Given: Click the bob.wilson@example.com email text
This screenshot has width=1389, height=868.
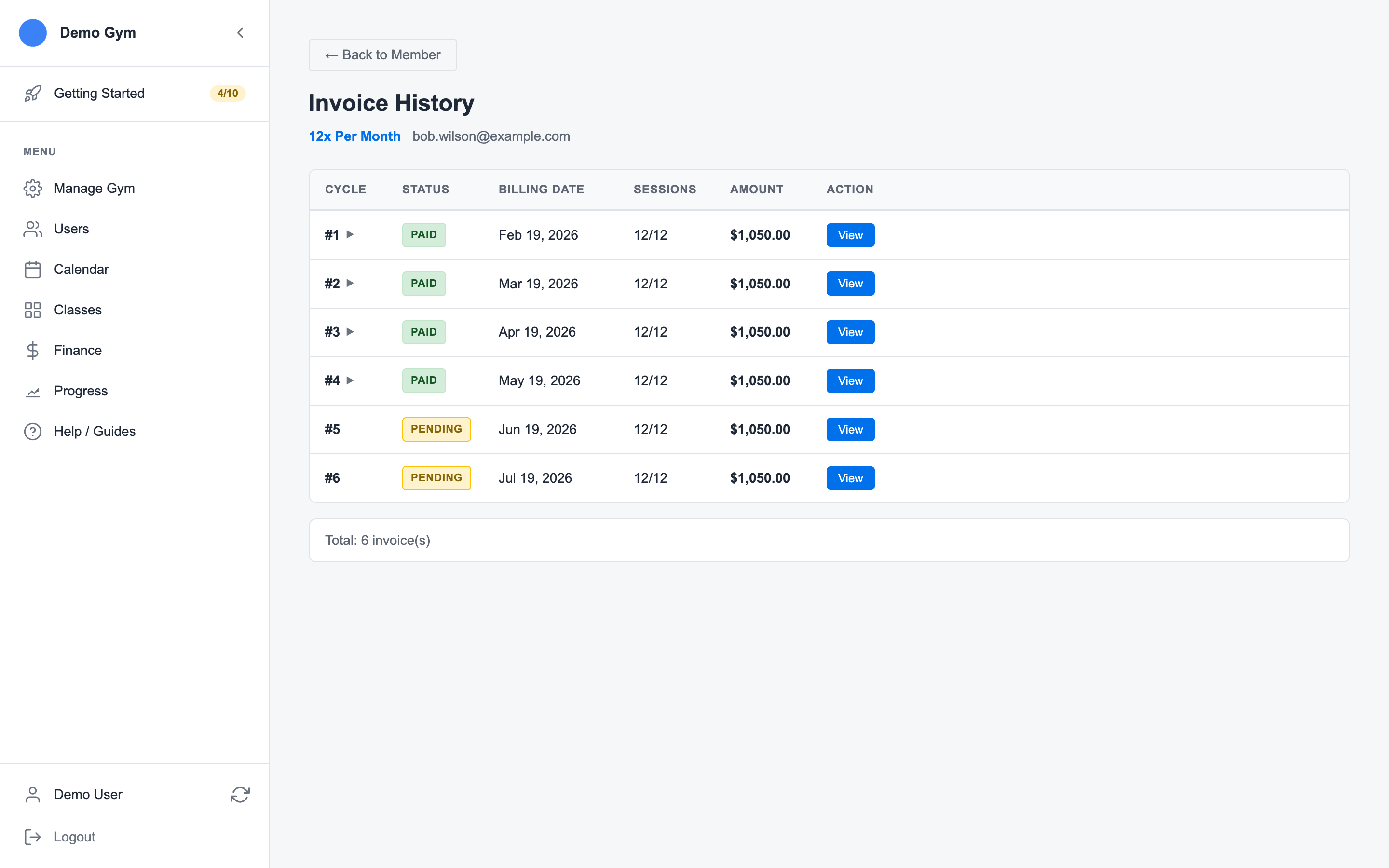Looking at the screenshot, I should 491,136.
